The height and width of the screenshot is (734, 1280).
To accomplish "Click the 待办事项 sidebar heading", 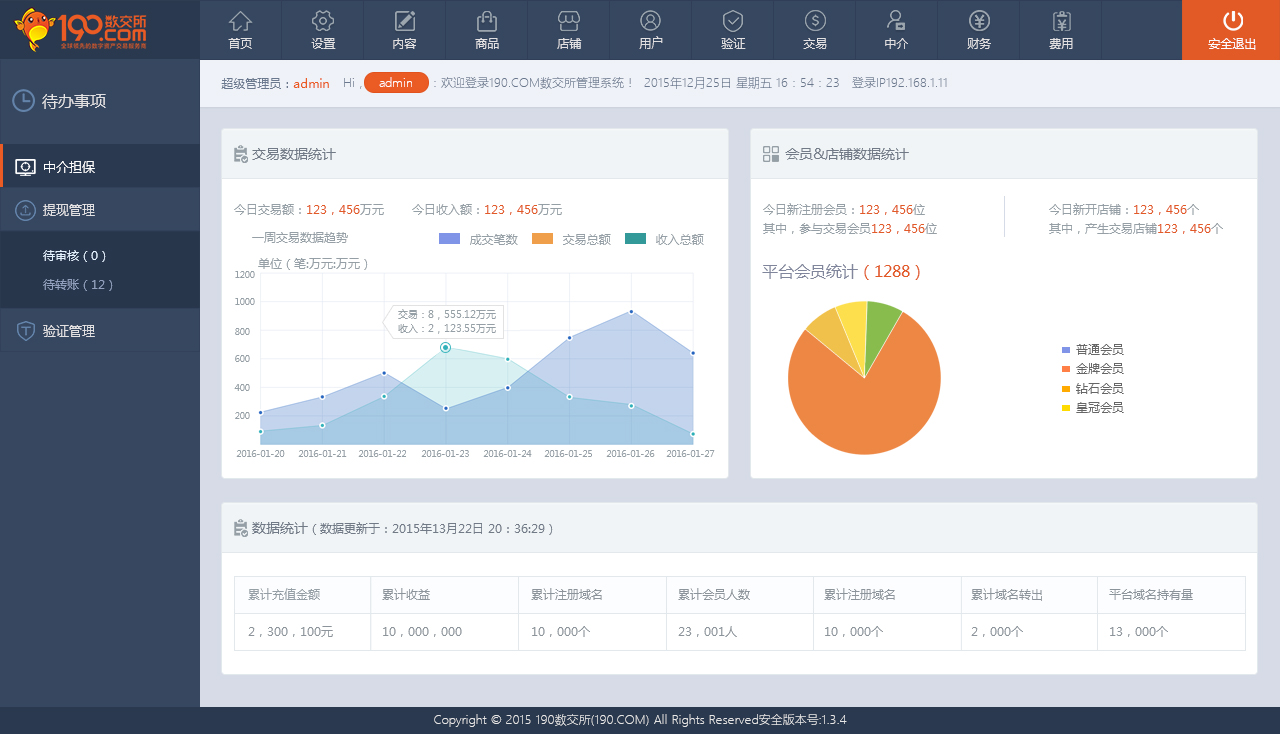I will pyautogui.click(x=74, y=101).
